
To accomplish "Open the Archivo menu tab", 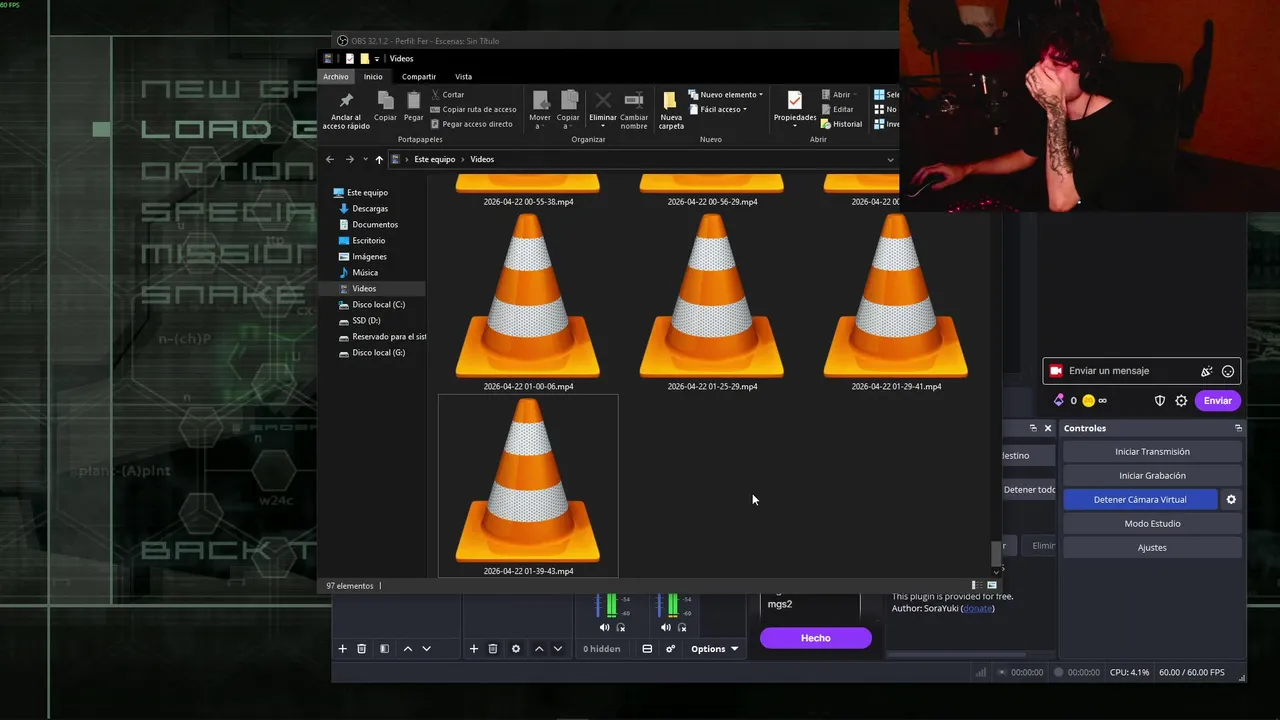I will tap(336, 77).
